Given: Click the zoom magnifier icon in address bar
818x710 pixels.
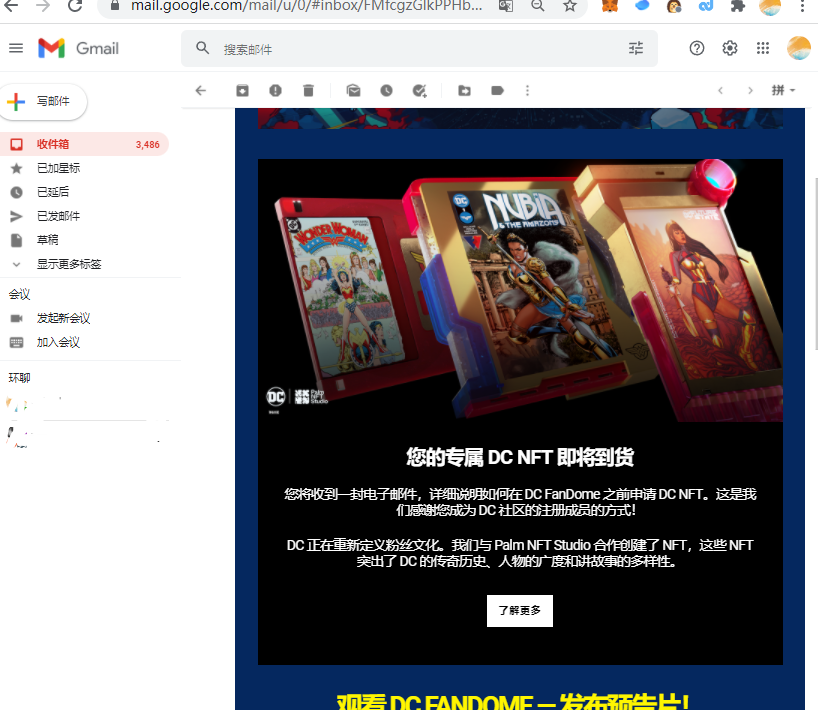Looking at the screenshot, I should [x=538, y=6].
